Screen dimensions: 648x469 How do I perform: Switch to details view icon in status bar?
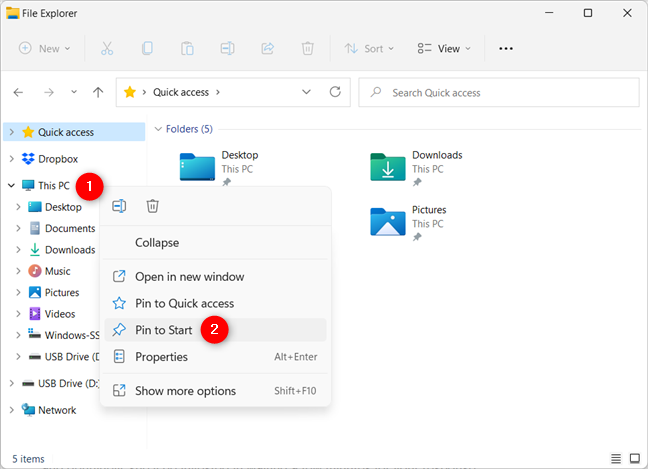pos(616,458)
